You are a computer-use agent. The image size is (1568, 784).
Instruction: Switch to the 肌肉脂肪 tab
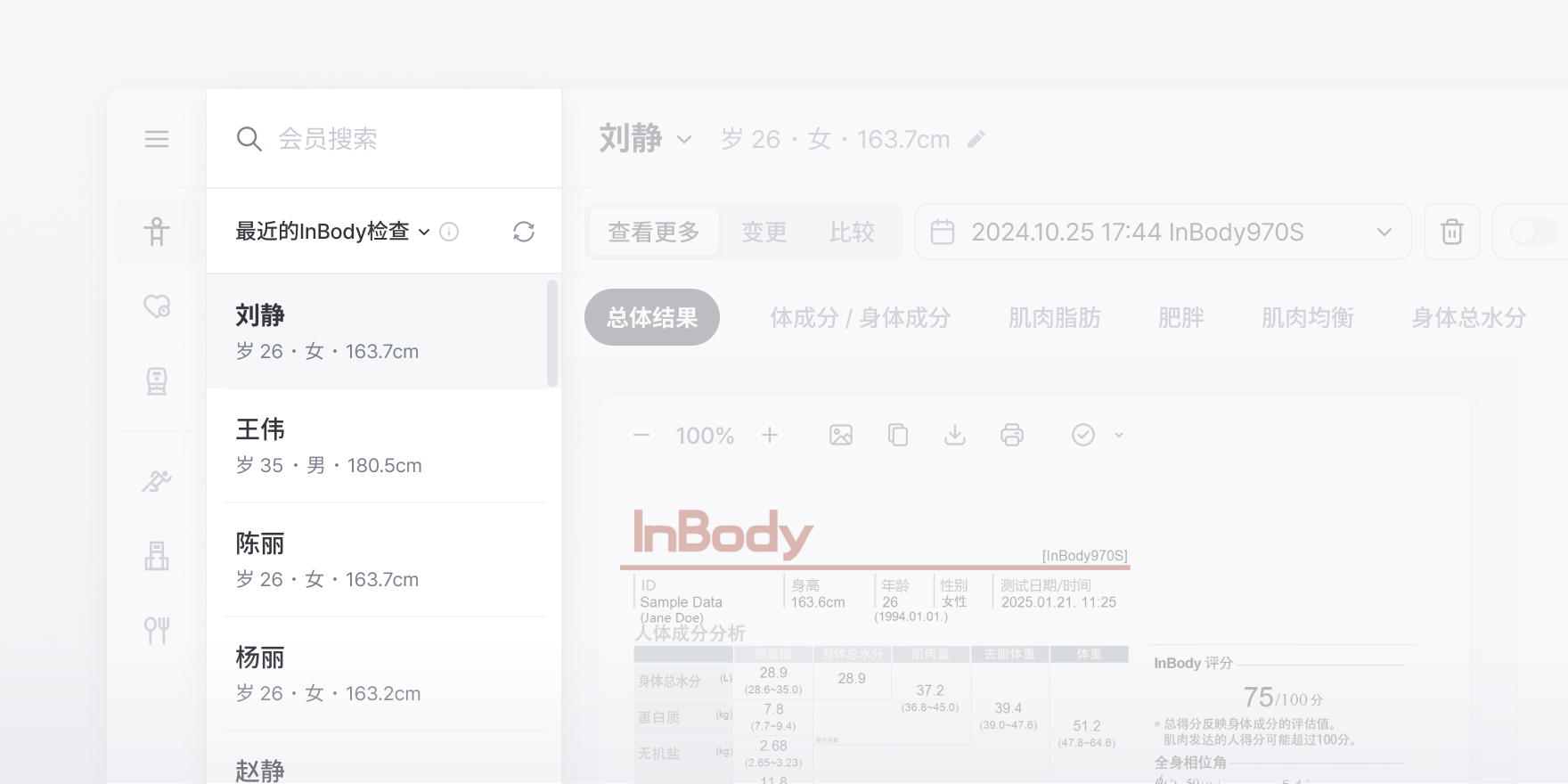click(1054, 317)
